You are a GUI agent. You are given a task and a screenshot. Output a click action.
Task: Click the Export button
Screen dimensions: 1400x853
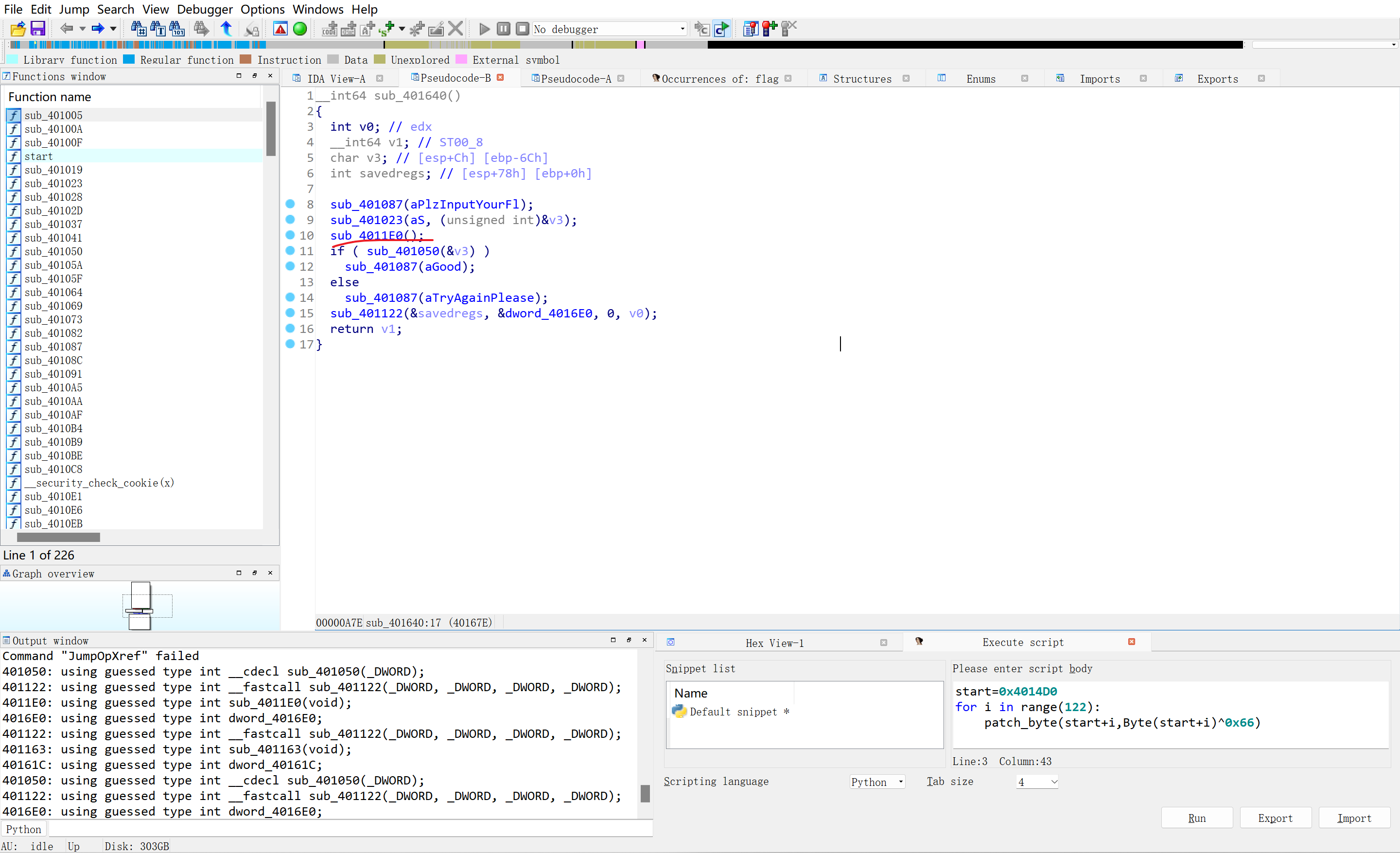tap(1275, 818)
